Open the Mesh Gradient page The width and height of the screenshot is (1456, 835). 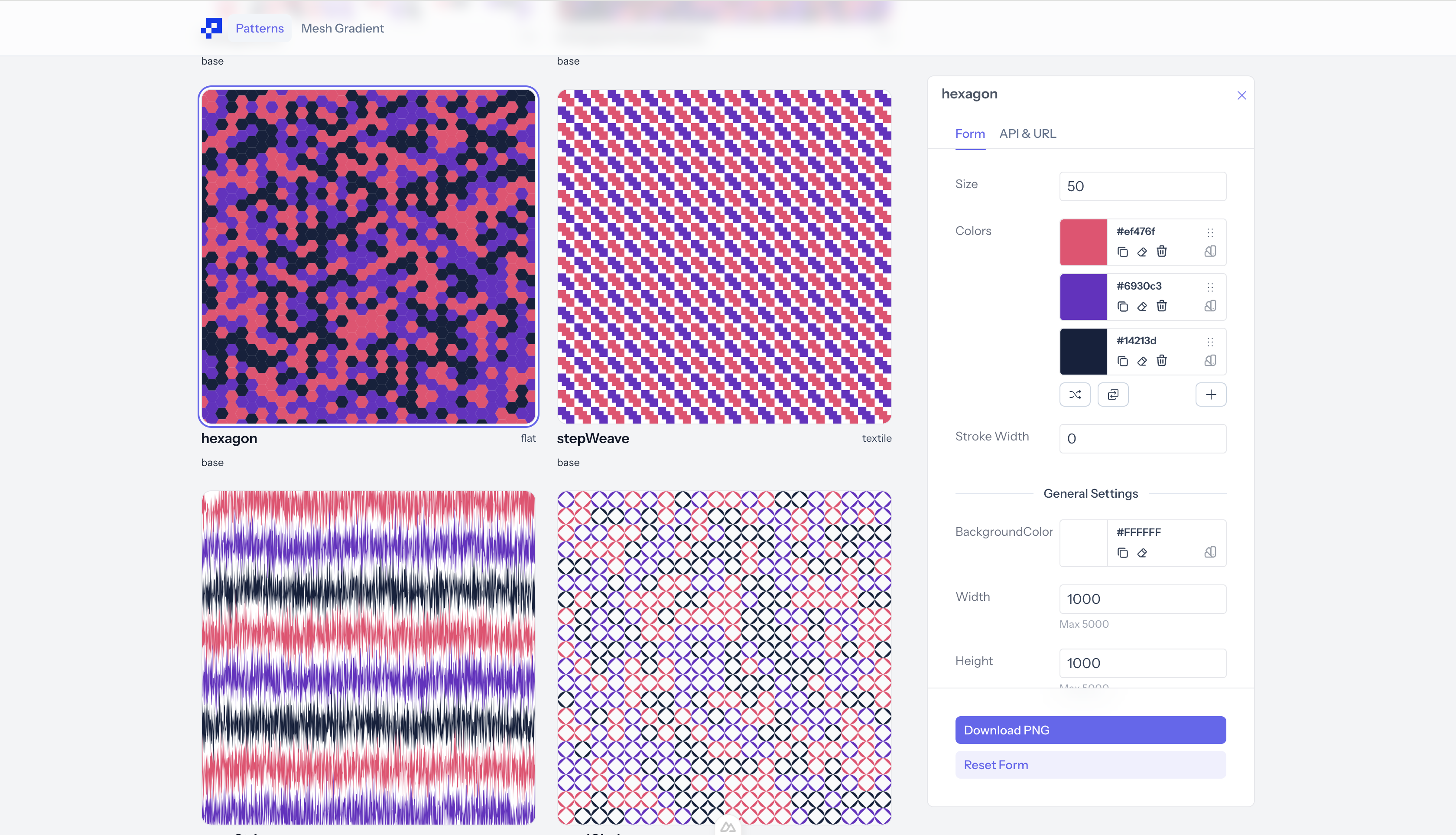coord(342,28)
